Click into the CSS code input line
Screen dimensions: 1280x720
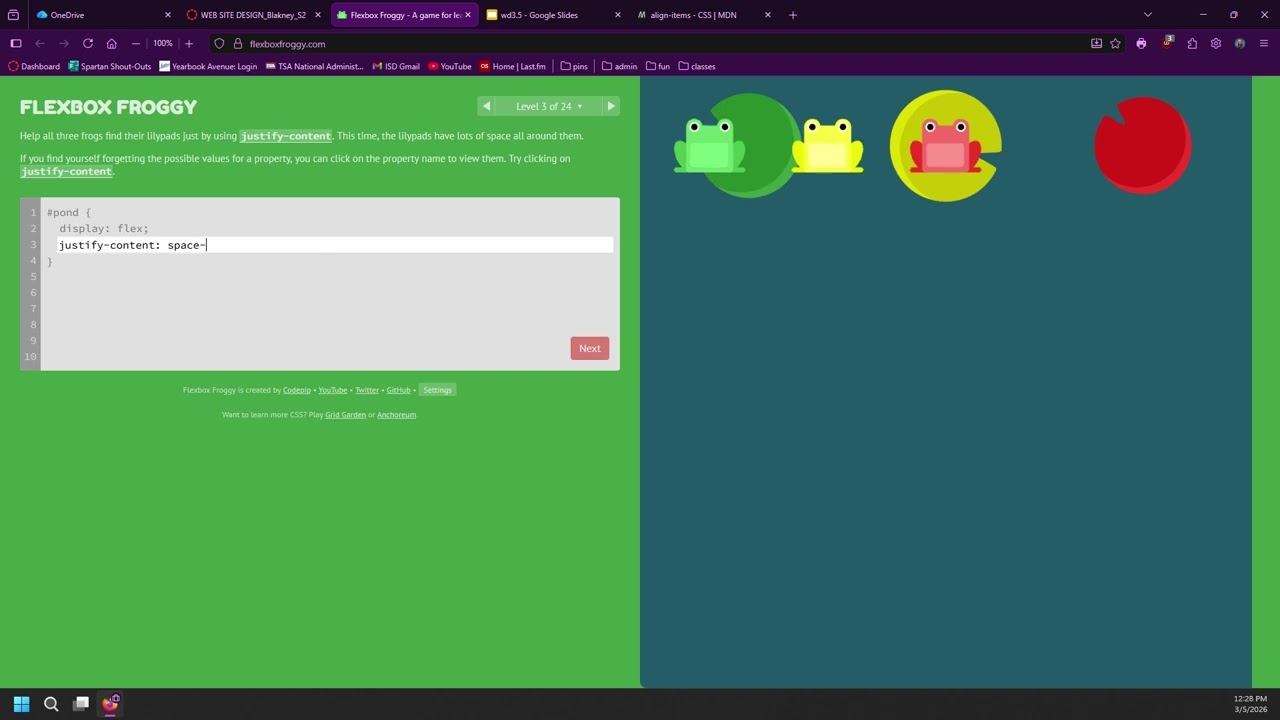coord(335,245)
